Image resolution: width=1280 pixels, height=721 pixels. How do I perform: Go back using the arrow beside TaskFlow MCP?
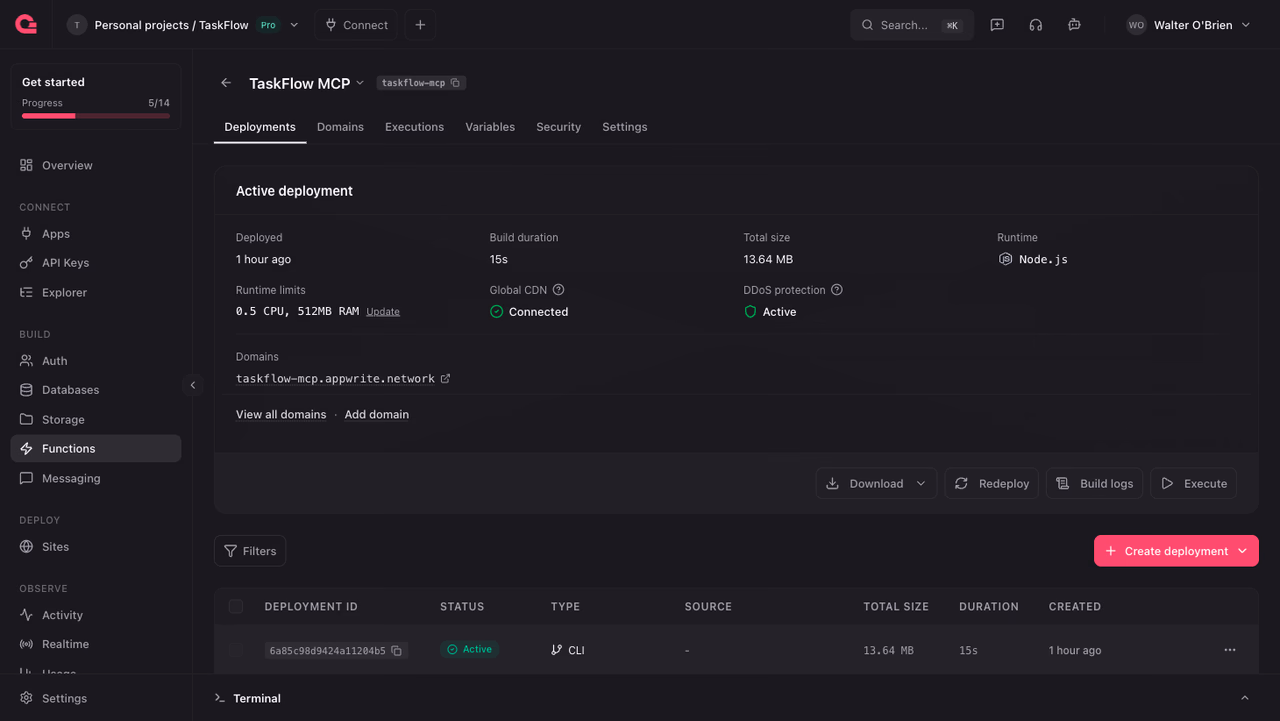[226, 83]
